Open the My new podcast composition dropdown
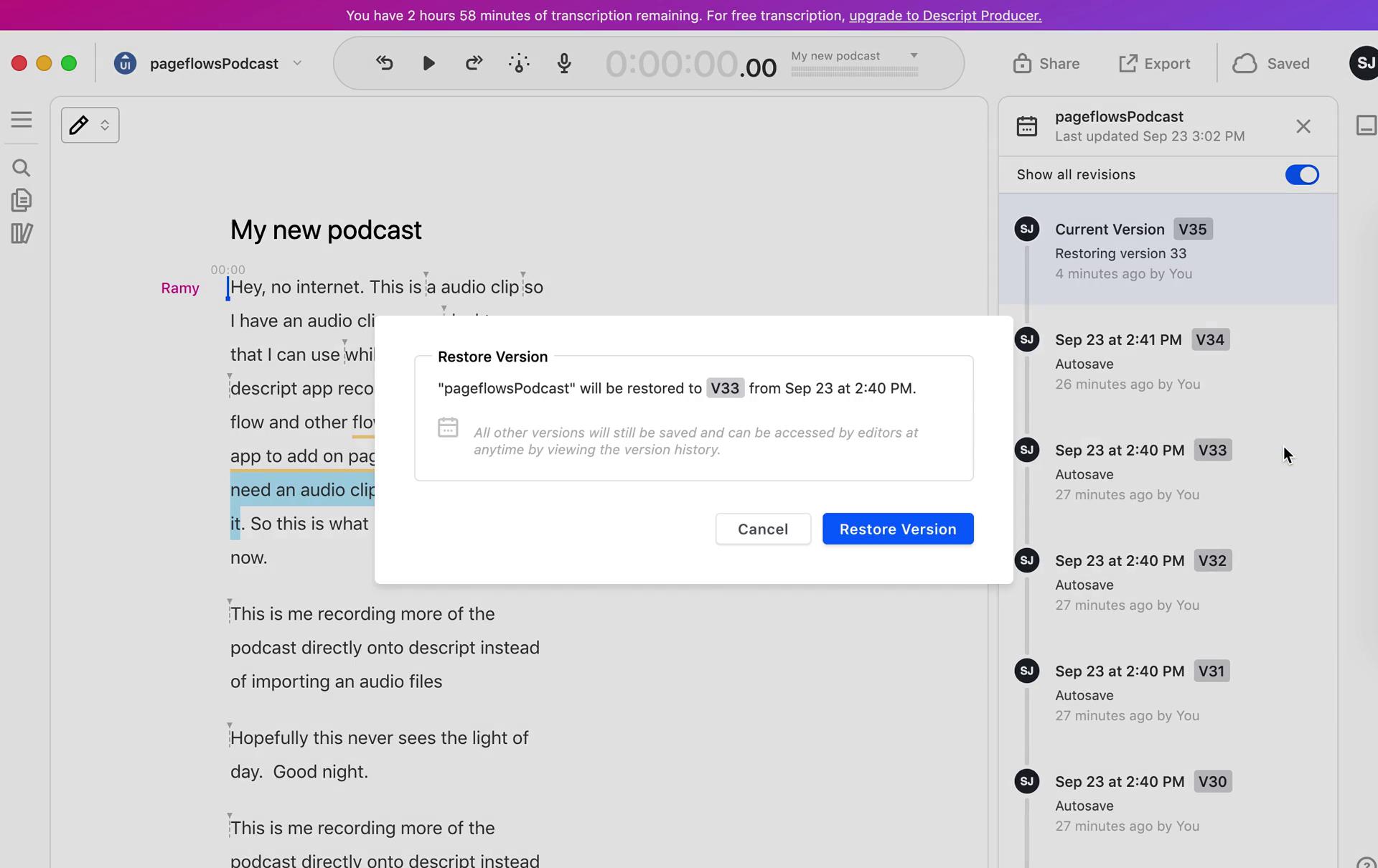Viewport: 1378px width, 868px height. (914, 55)
